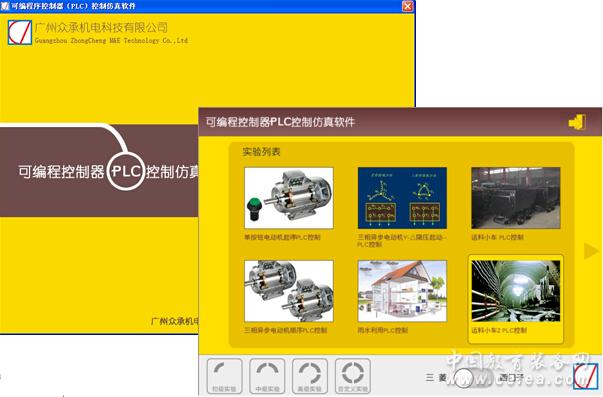Open the Y-delta reduced voltage start experiment
The image size is (603, 397).
click(x=402, y=198)
